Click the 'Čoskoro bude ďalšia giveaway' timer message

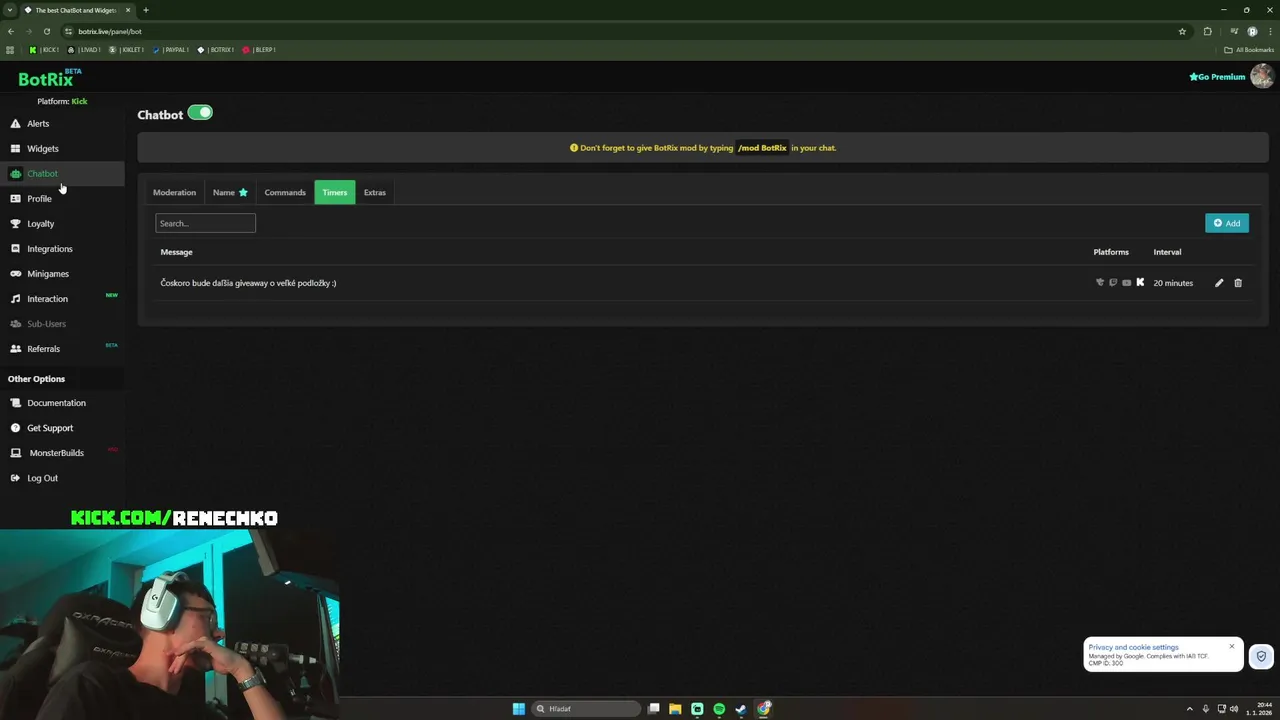click(x=248, y=283)
